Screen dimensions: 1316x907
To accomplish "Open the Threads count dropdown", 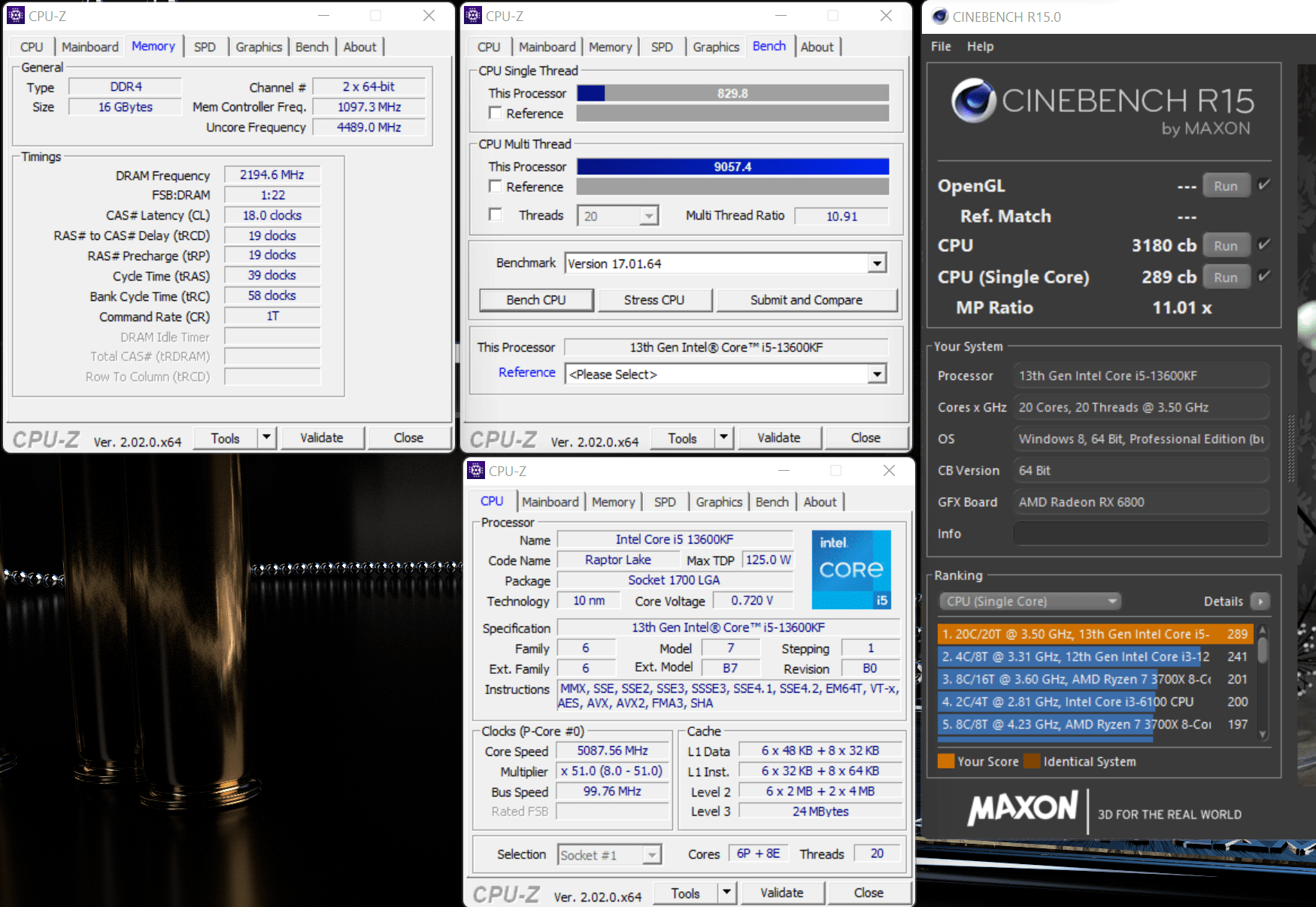I will 648,216.
